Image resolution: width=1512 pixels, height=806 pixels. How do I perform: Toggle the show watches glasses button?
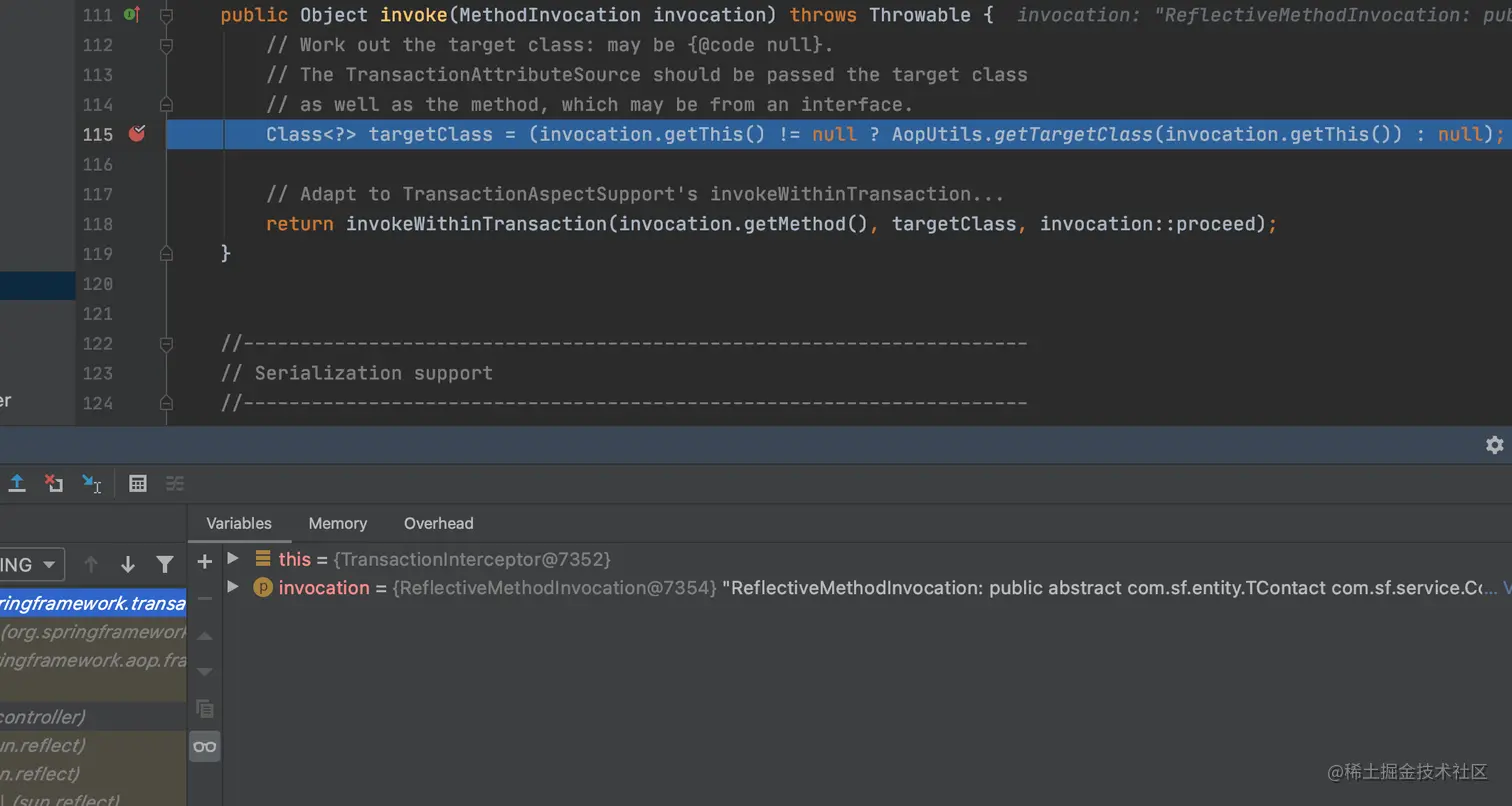(205, 746)
